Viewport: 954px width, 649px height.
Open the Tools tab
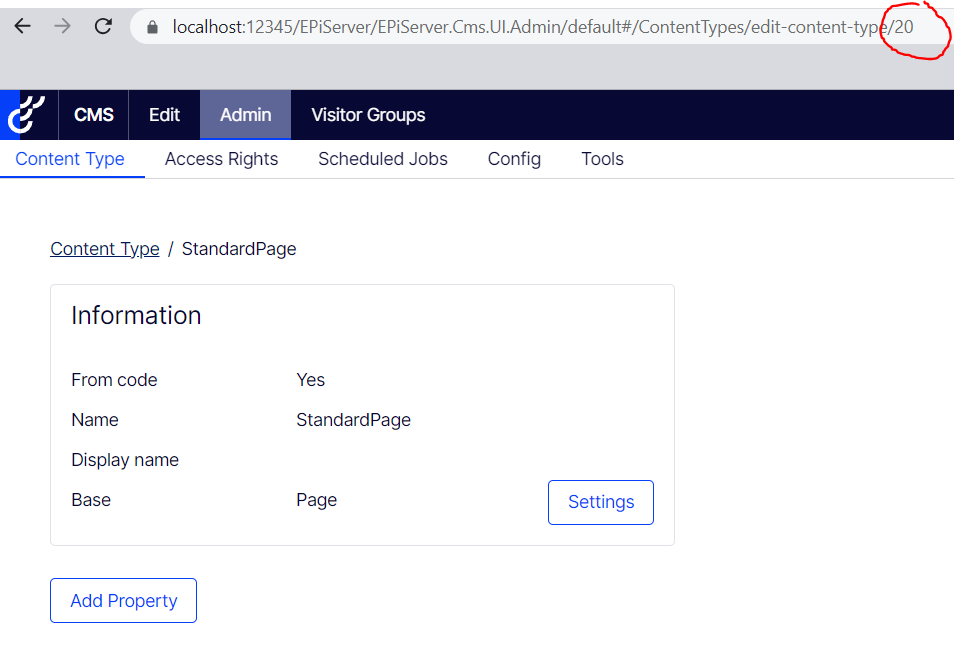pos(602,159)
